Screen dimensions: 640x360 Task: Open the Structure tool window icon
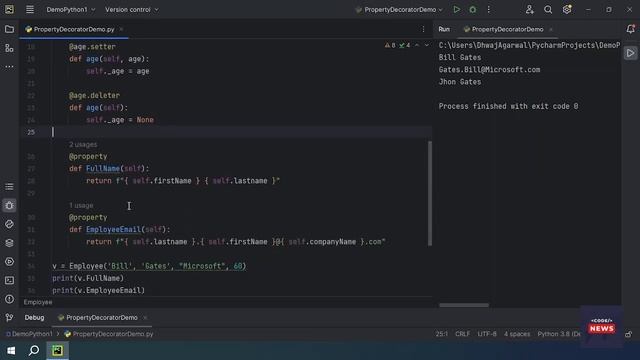[9, 48]
